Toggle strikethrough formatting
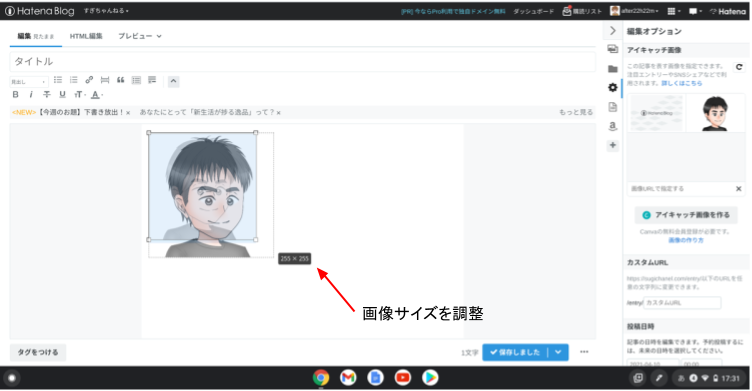Image resolution: width=752 pixels, height=391 pixels. point(47,95)
